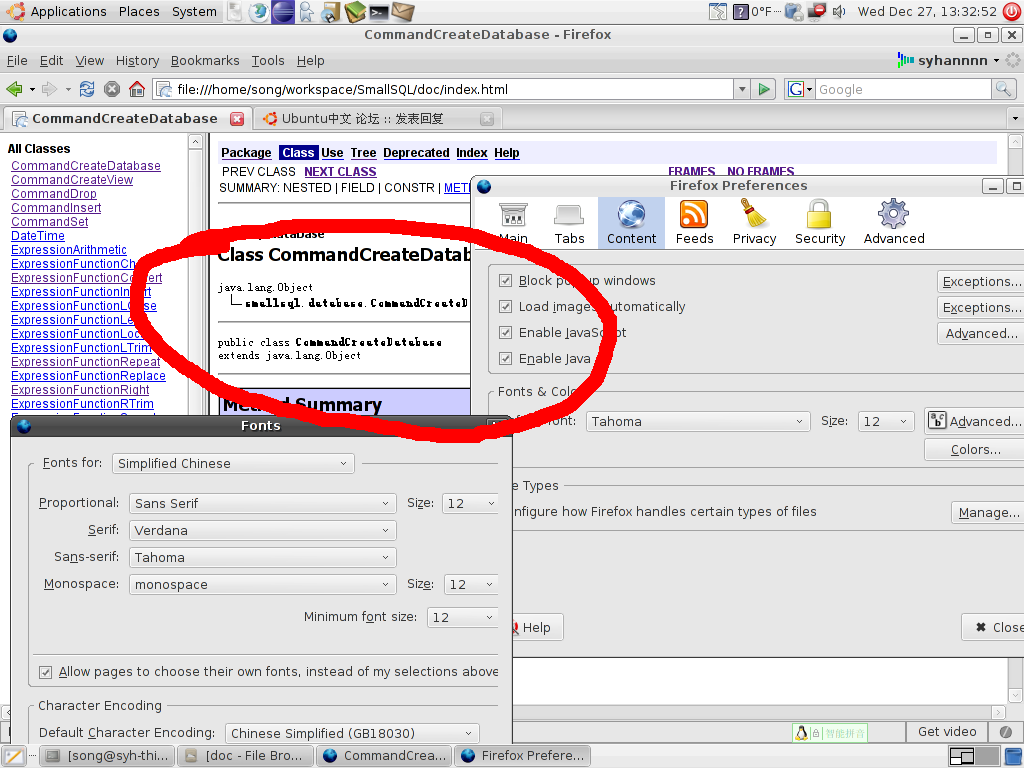Click the search magnifier icon
The height and width of the screenshot is (768, 1024).
tap(1003, 89)
